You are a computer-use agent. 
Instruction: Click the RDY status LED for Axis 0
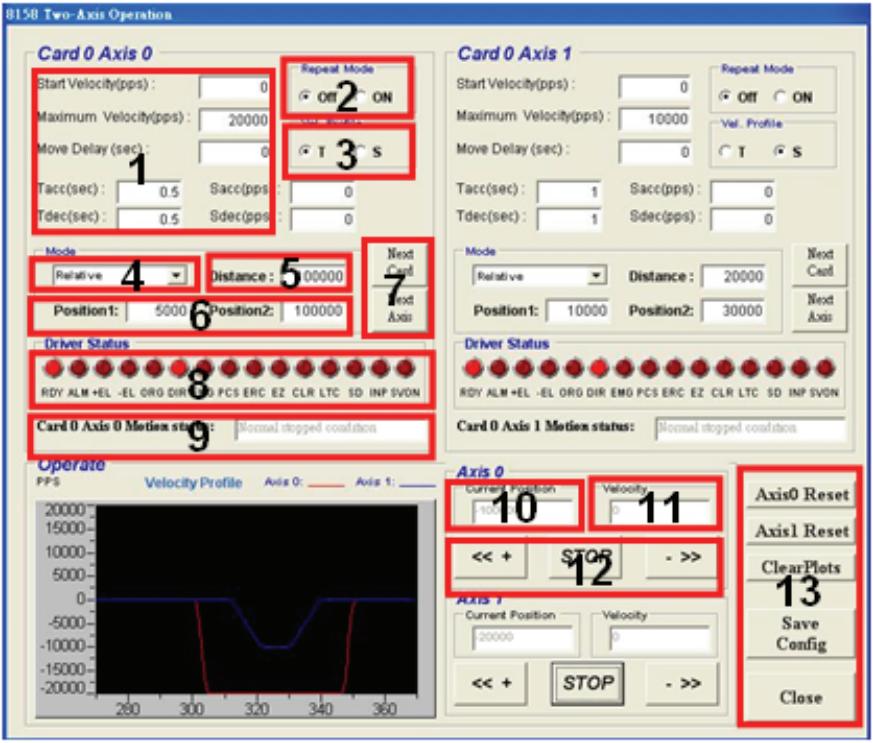click(x=53, y=368)
